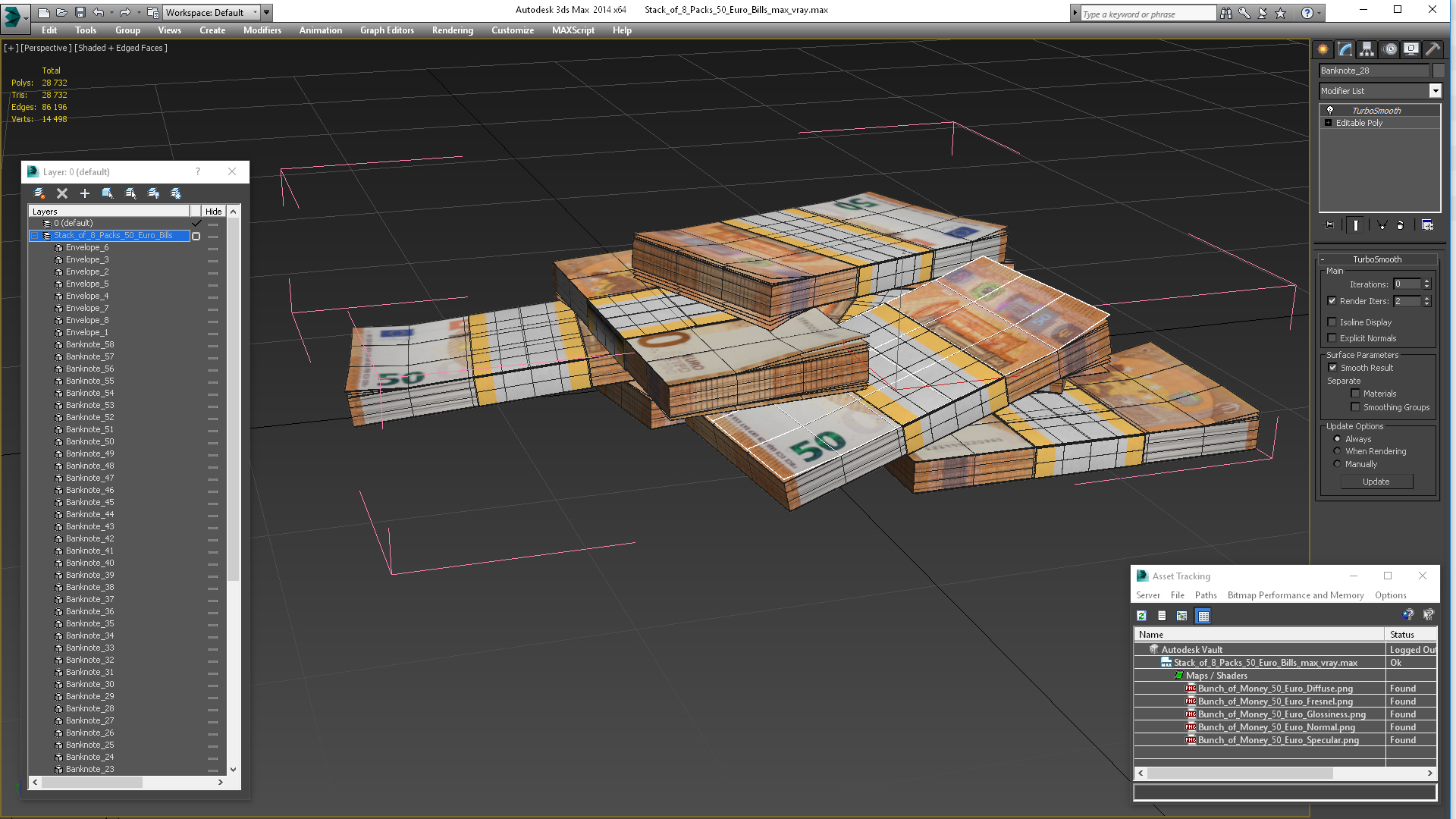Open the Graph Editors menu
Image resolution: width=1456 pixels, height=819 pixels.
[387, 30]
